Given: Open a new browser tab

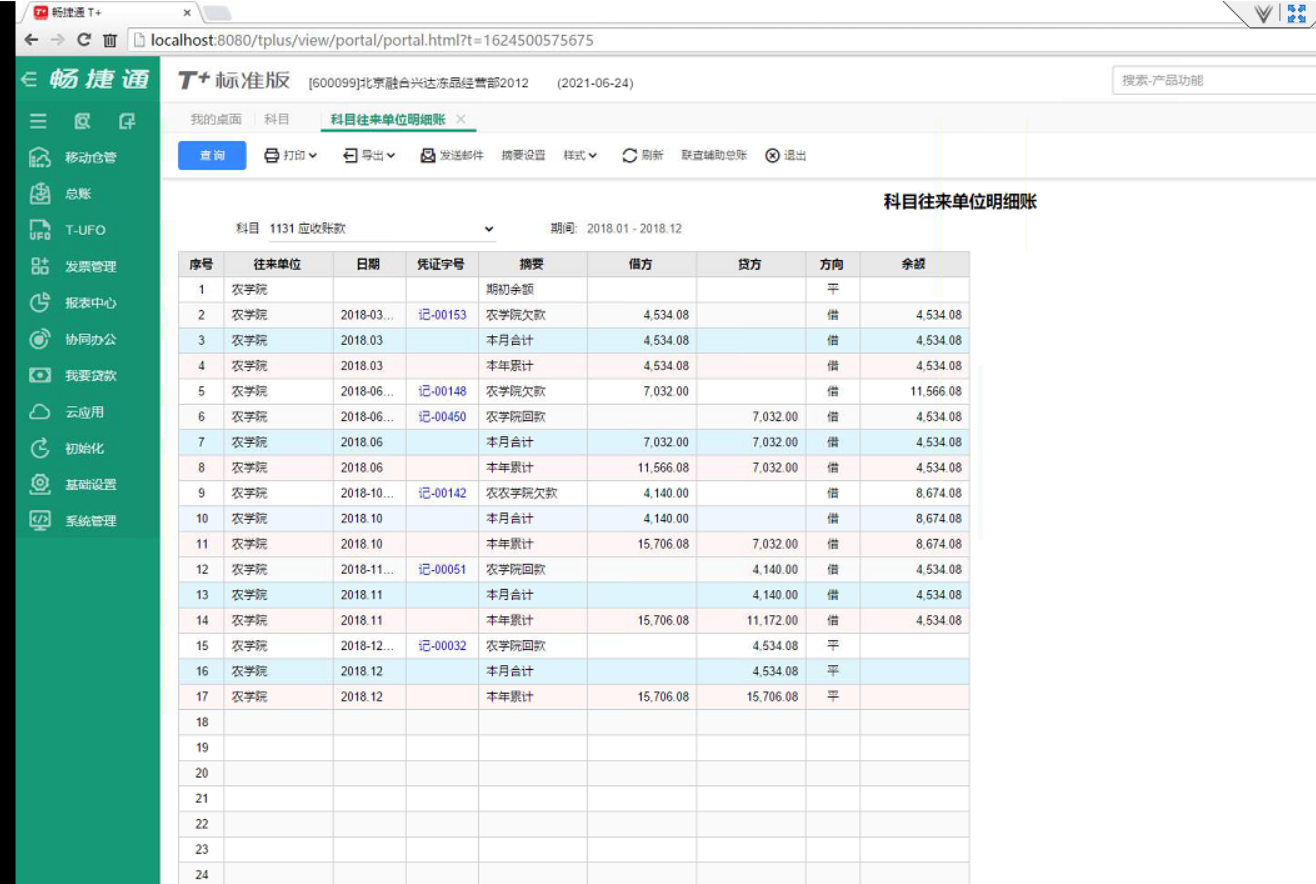Looking at the screenshot, I should (x=218, y=13).
